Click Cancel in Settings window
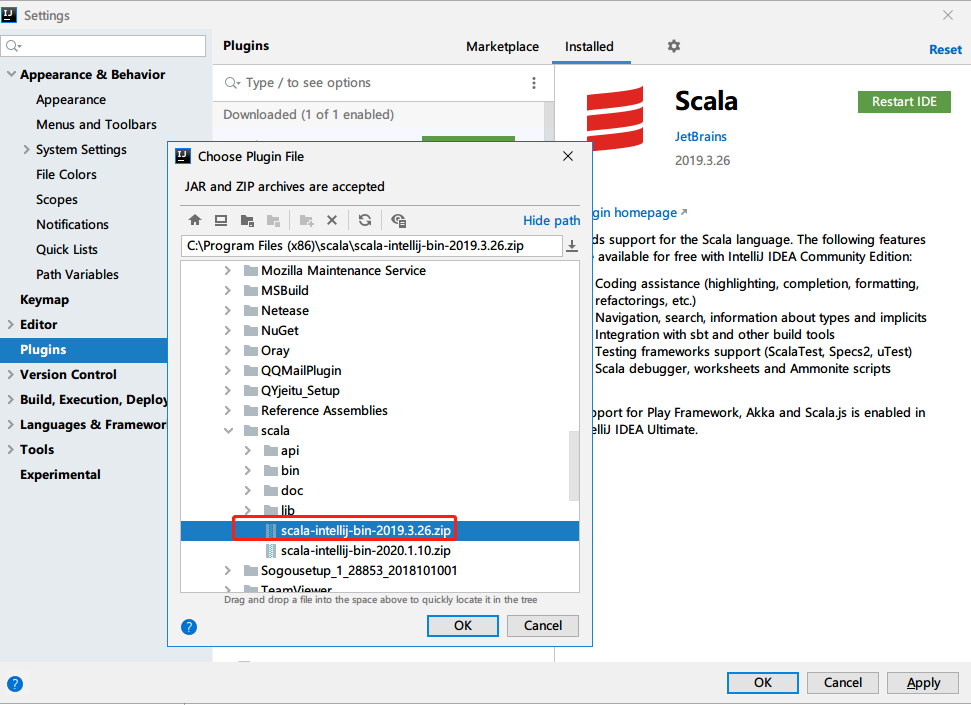This screenshot has height=705, width=971. pyautogui.click(x=842, y=683)
